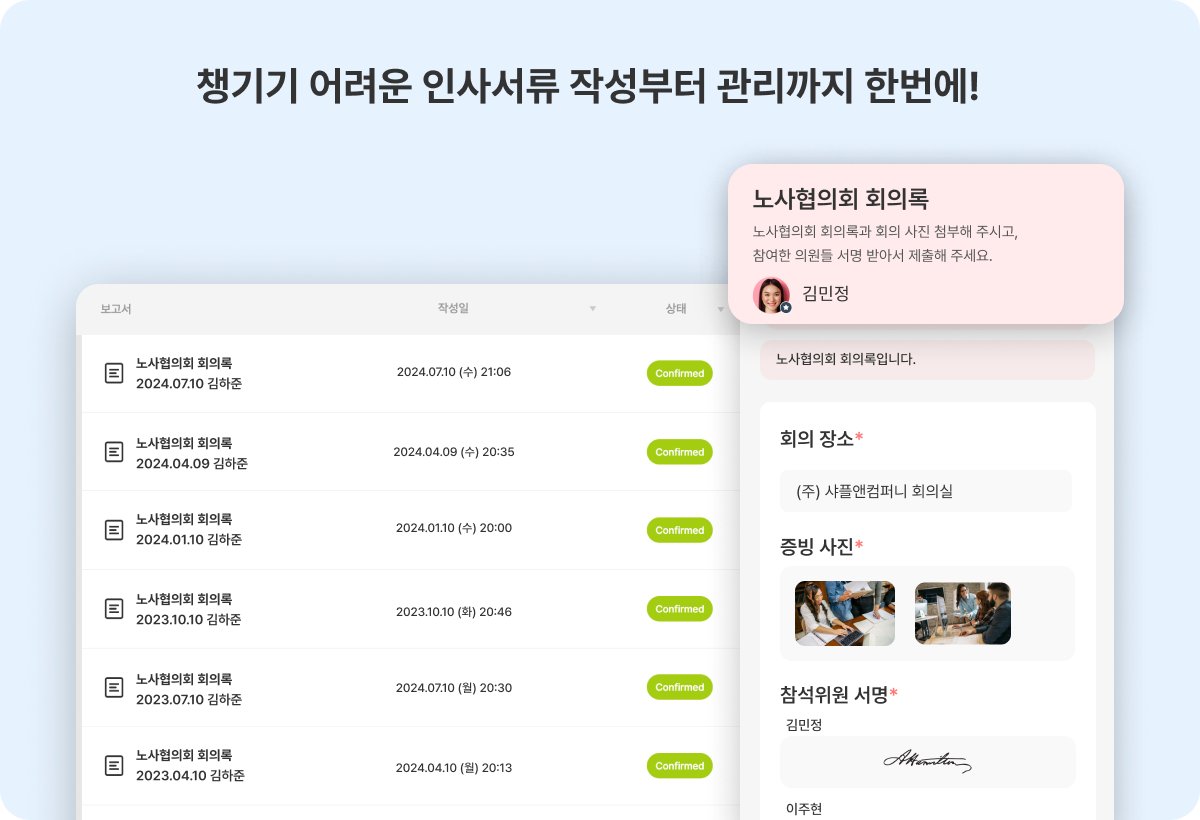Click the date 2024.07.10 (수) 21:06
The width and height of the screenshot is (1200, 820).
(x=454, y=372)
